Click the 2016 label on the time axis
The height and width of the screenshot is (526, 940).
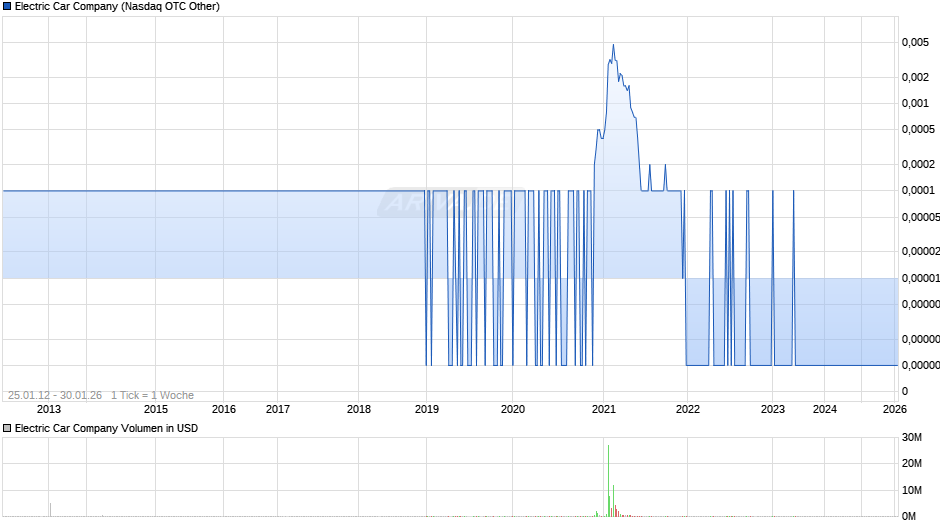[224, 409]
